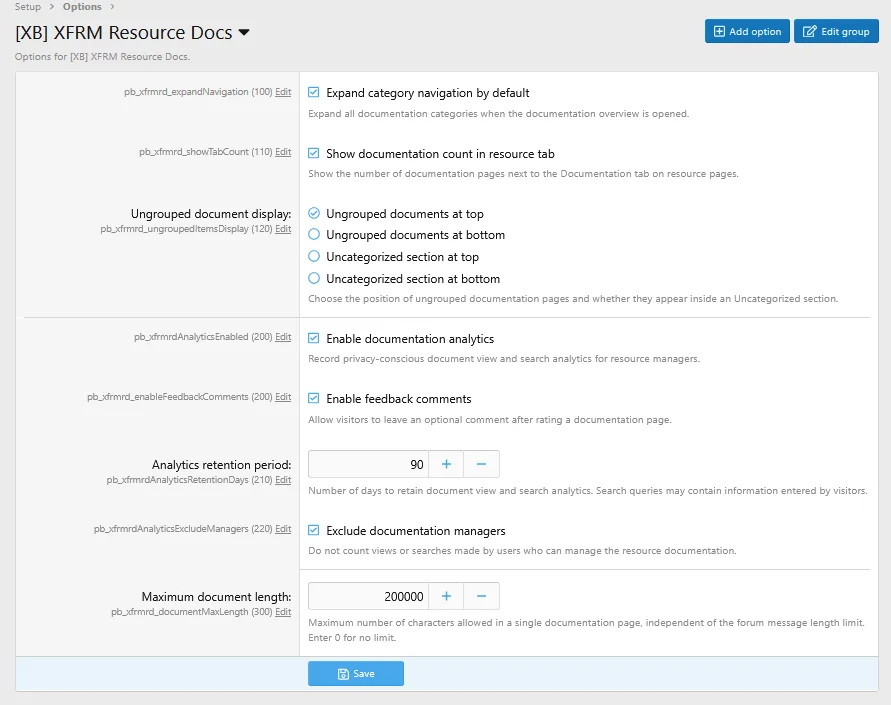
Task: Edit the pb_xfrmrd_documentMaxLength option
Action: [283, 612]
